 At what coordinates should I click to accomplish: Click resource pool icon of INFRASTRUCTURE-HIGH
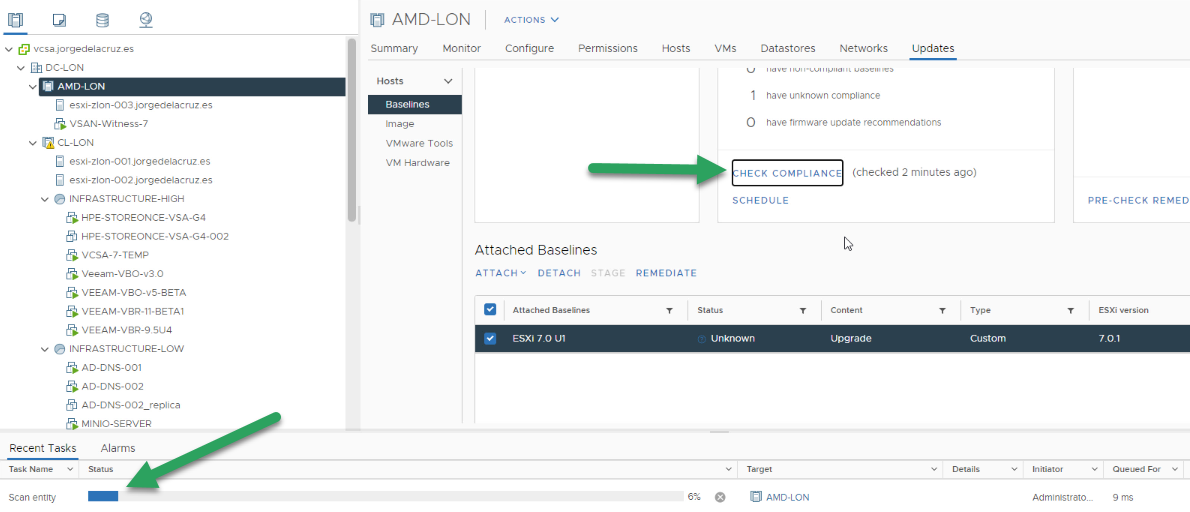coord(60,199)
